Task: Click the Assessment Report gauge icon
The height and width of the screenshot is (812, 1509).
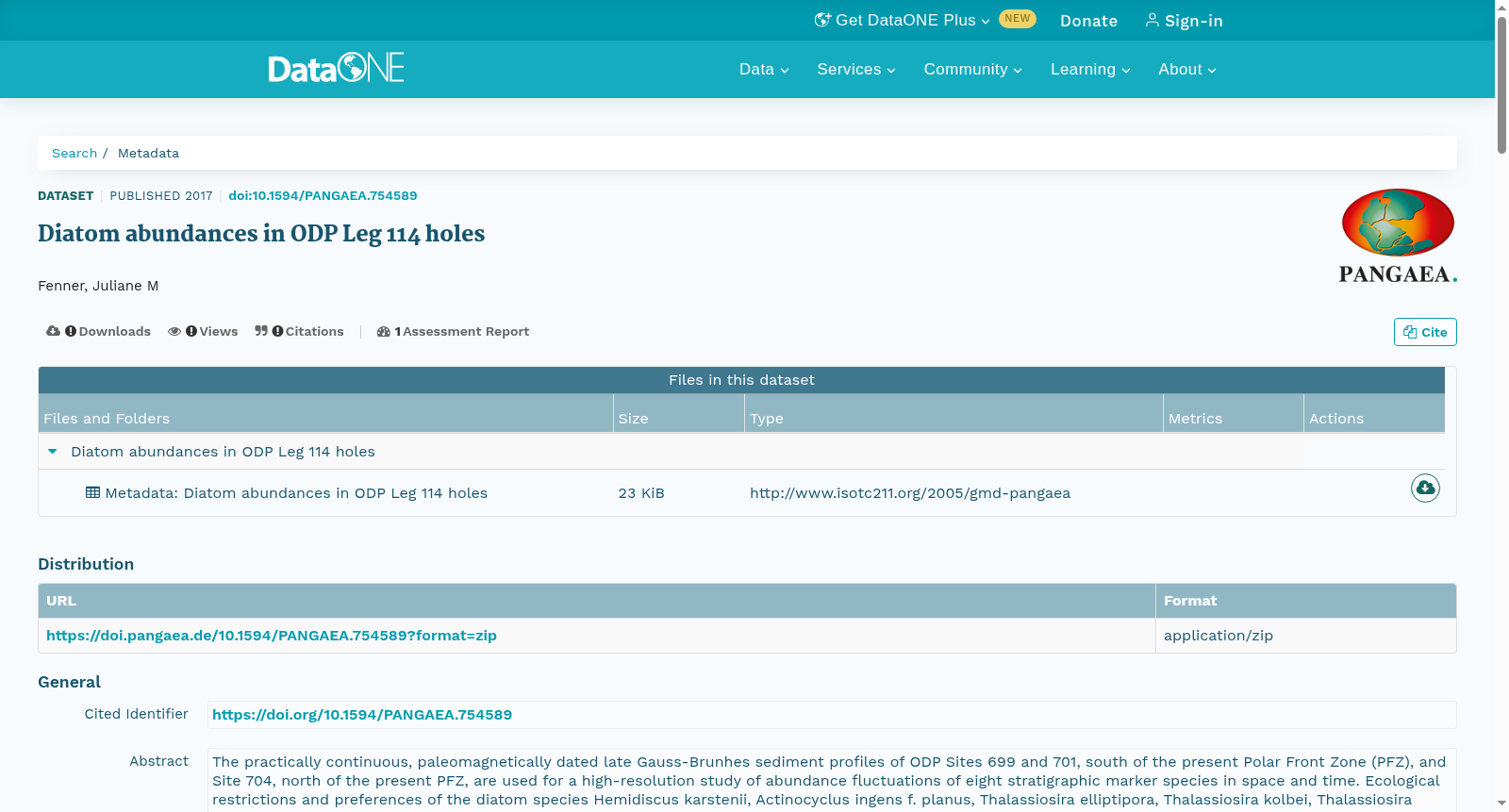Action: coord(383,331)
